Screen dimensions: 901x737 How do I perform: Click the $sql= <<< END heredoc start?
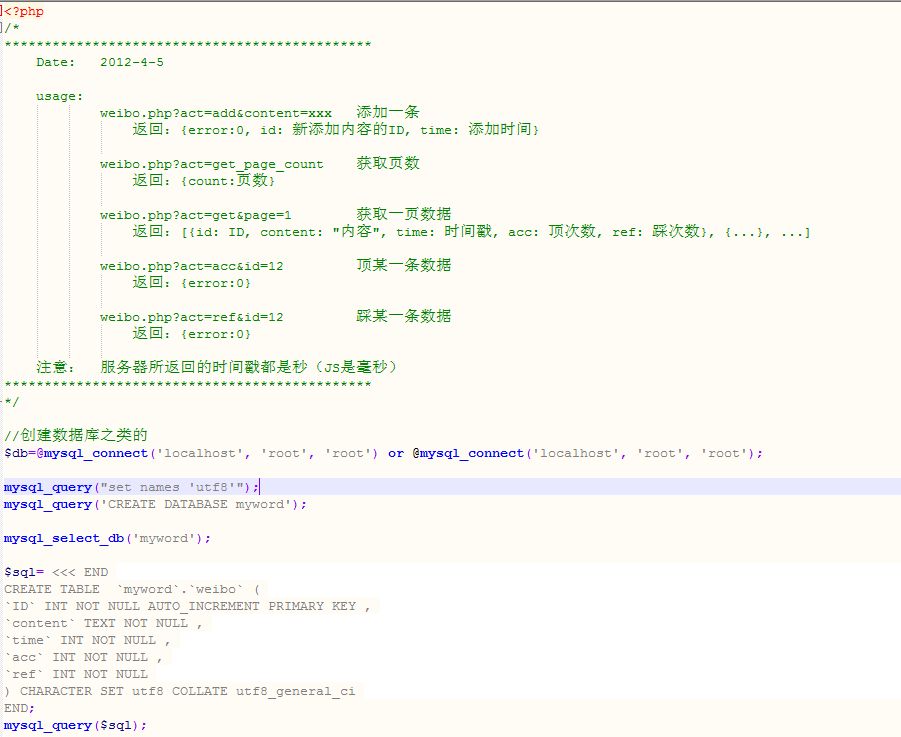pyautogui.click(x=56, y=572)
